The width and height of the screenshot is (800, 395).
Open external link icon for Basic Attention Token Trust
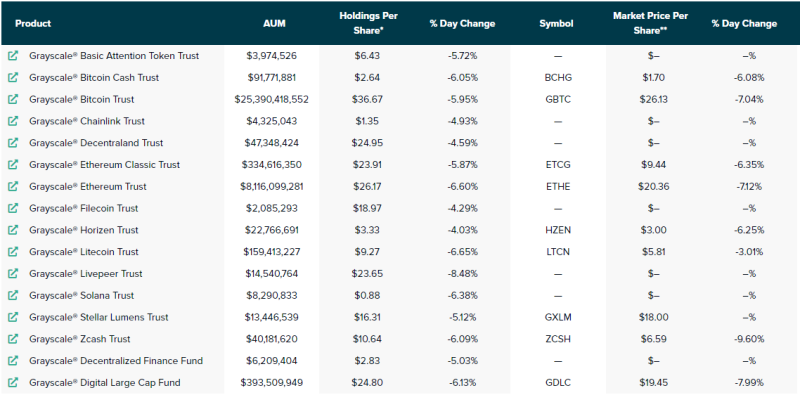(13, 55)
